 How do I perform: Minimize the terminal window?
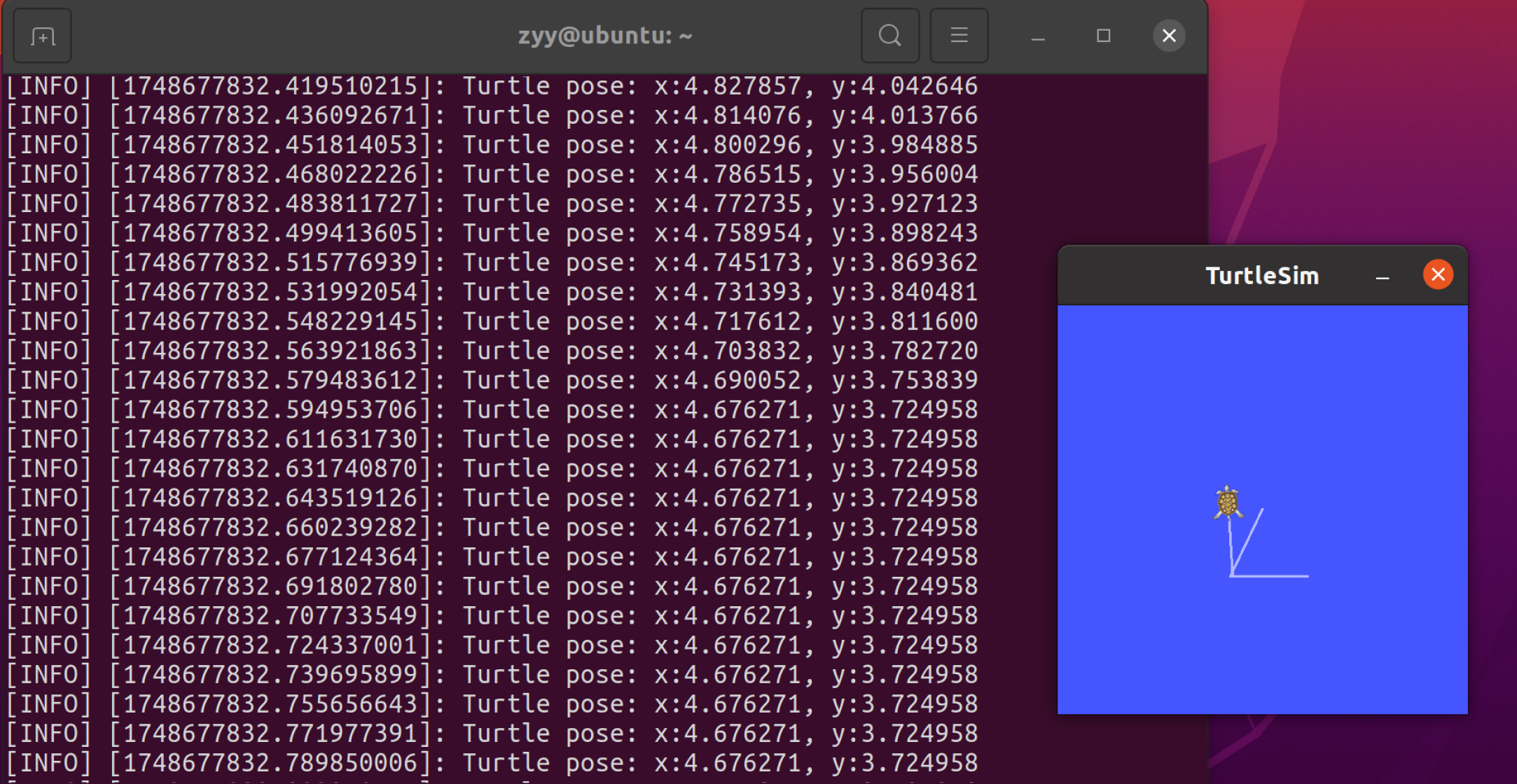[1038, 36]
